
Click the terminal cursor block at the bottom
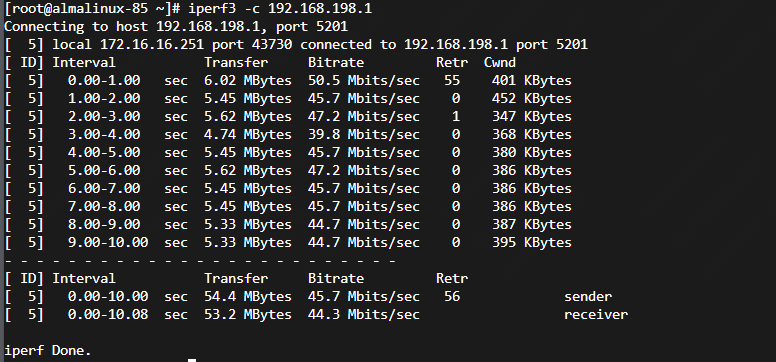click(192, 361)
